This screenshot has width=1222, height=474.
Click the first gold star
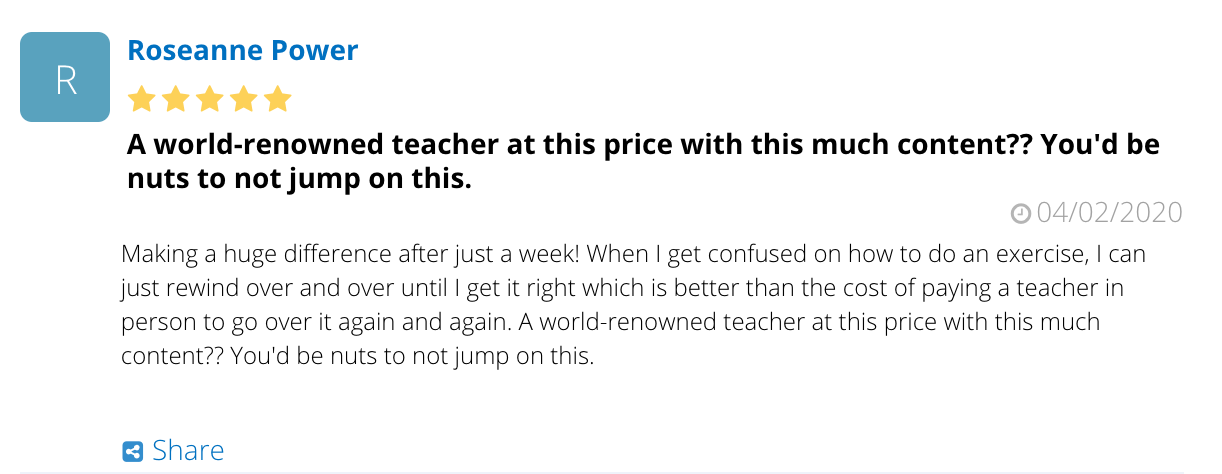point(142,99)
